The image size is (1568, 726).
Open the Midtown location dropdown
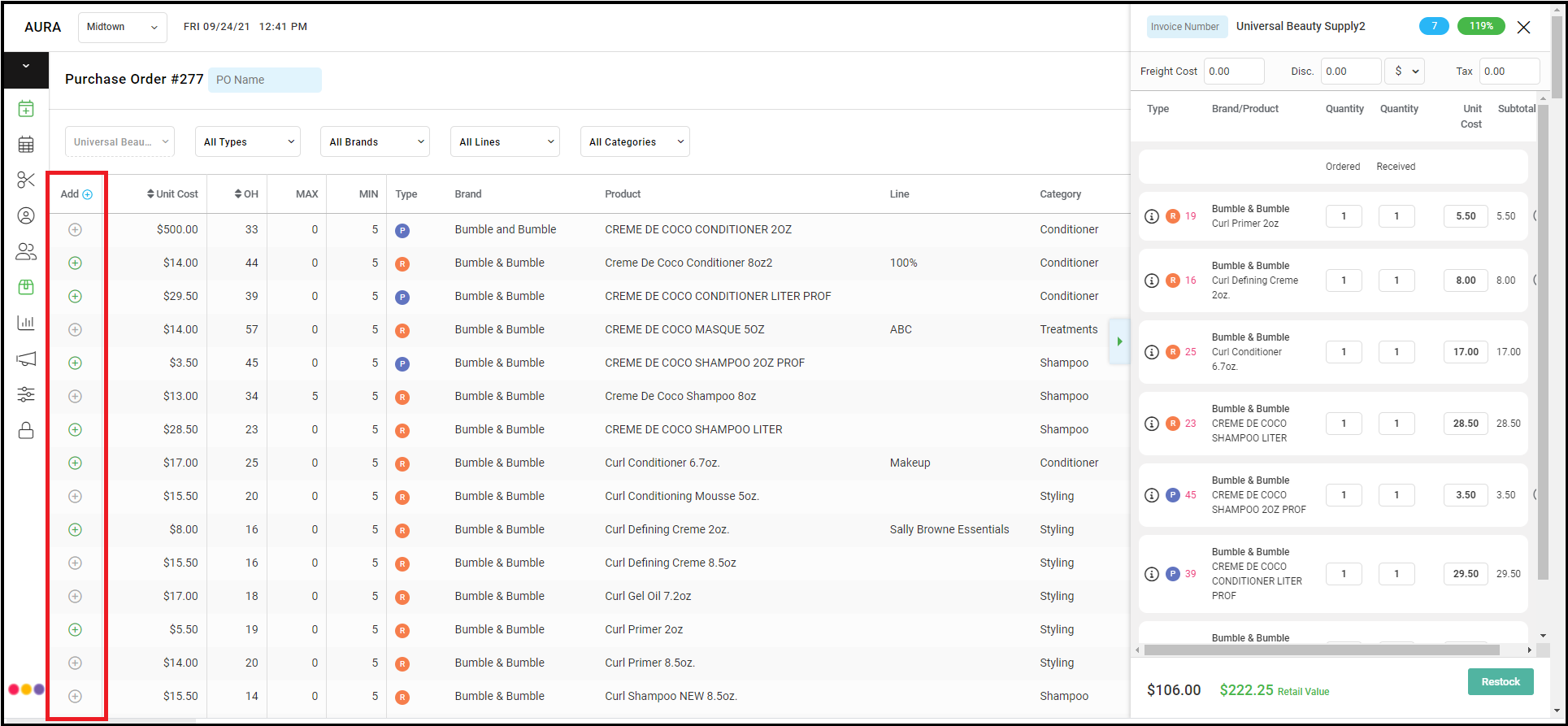coord(123,27)
